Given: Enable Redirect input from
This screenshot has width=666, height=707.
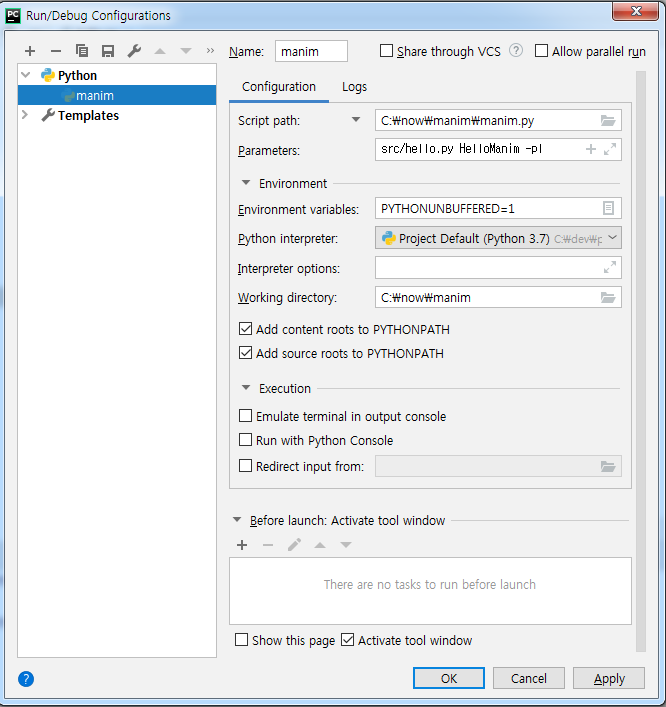Looking at the screenshot, I should click(x=245, y=466).
